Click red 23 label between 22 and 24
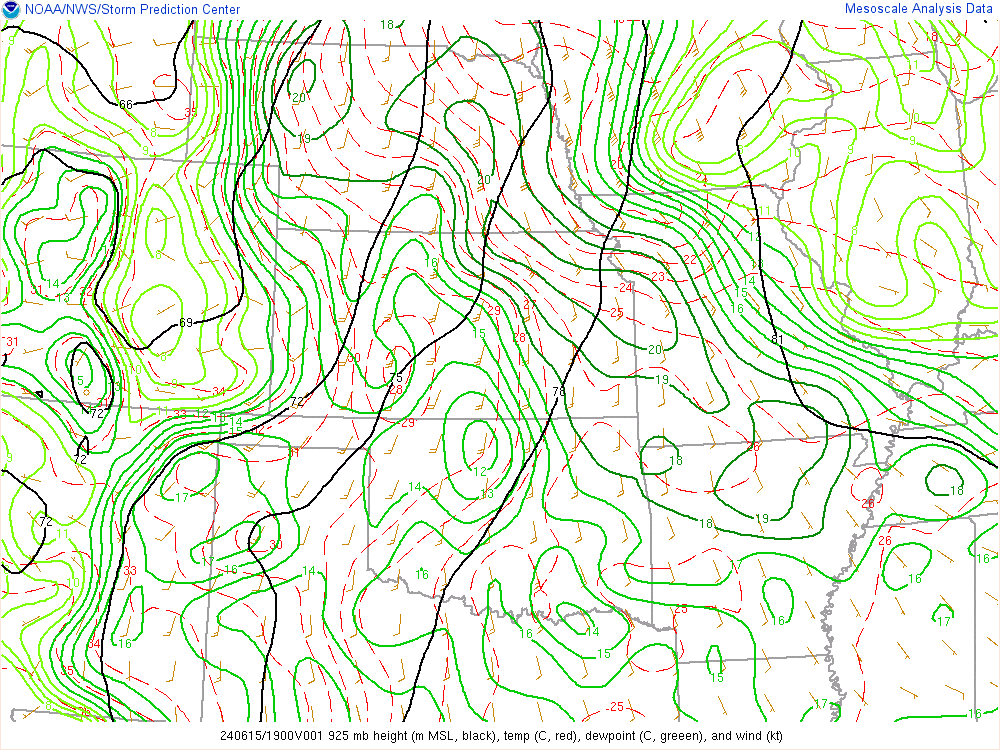The width and height of the screenshot is (1000, 750). click(x=658, y=277)
